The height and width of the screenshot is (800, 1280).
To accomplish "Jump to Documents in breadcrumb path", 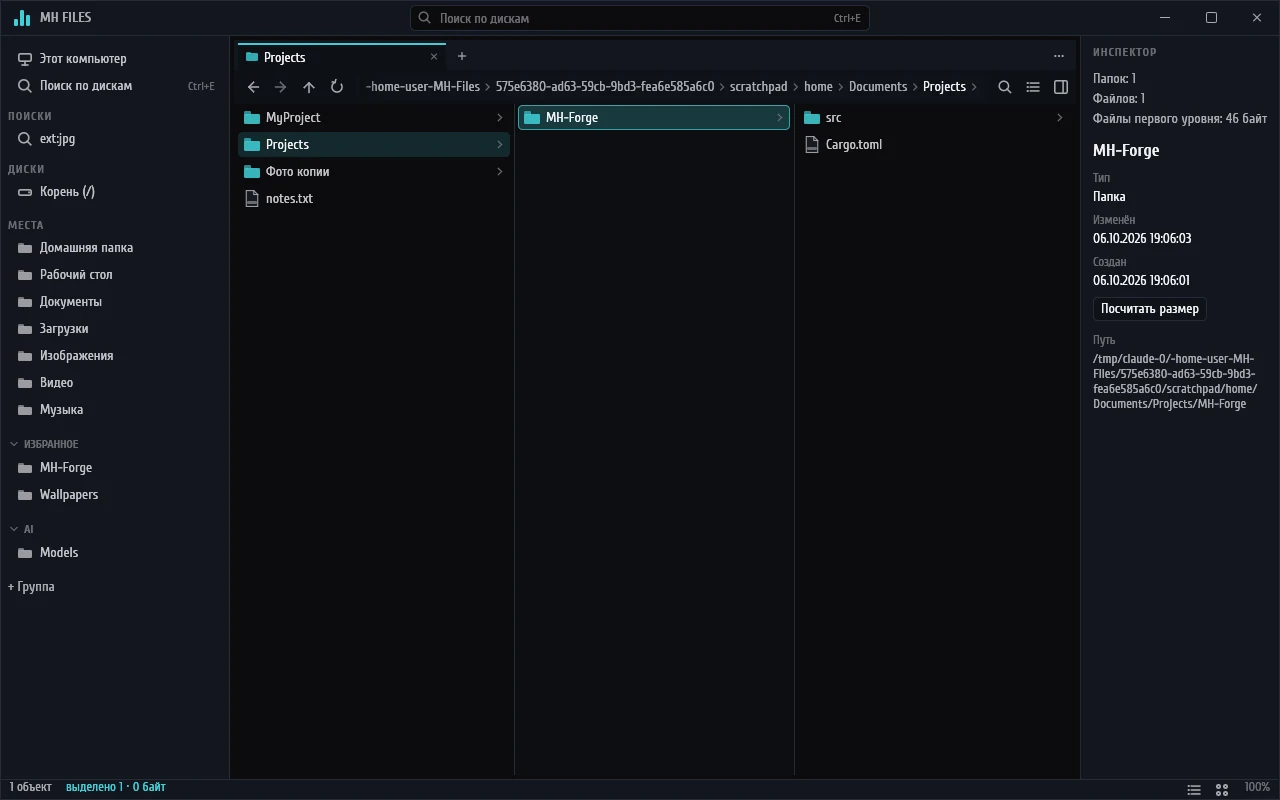I will click(878, 87).
